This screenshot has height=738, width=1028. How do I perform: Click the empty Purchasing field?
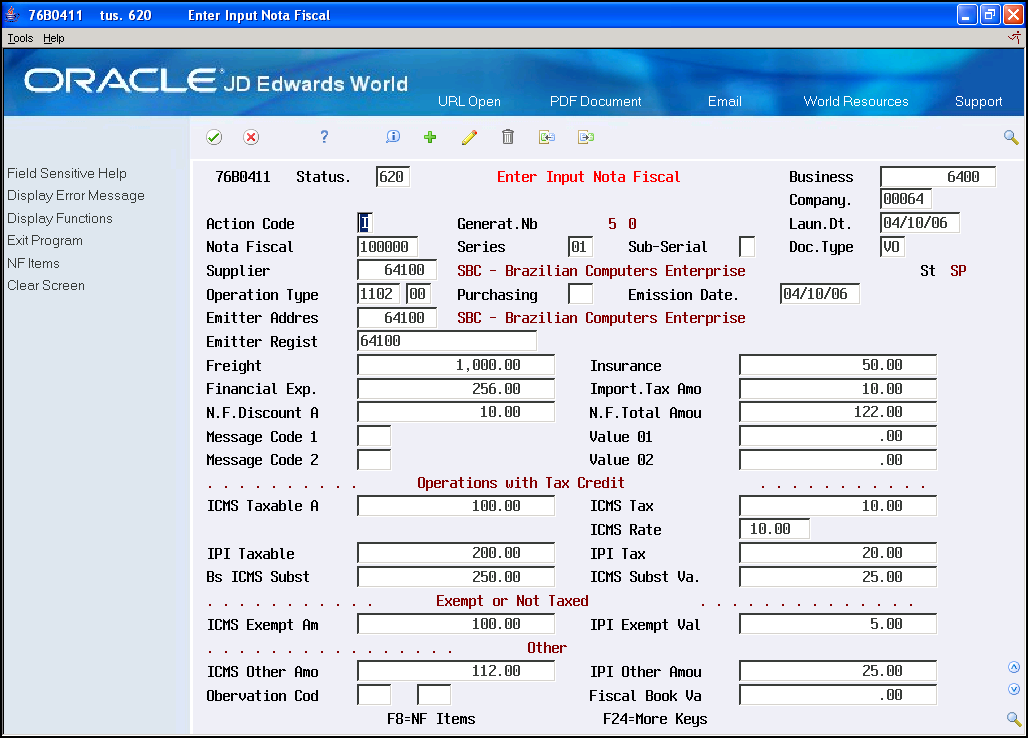(580, 294)
